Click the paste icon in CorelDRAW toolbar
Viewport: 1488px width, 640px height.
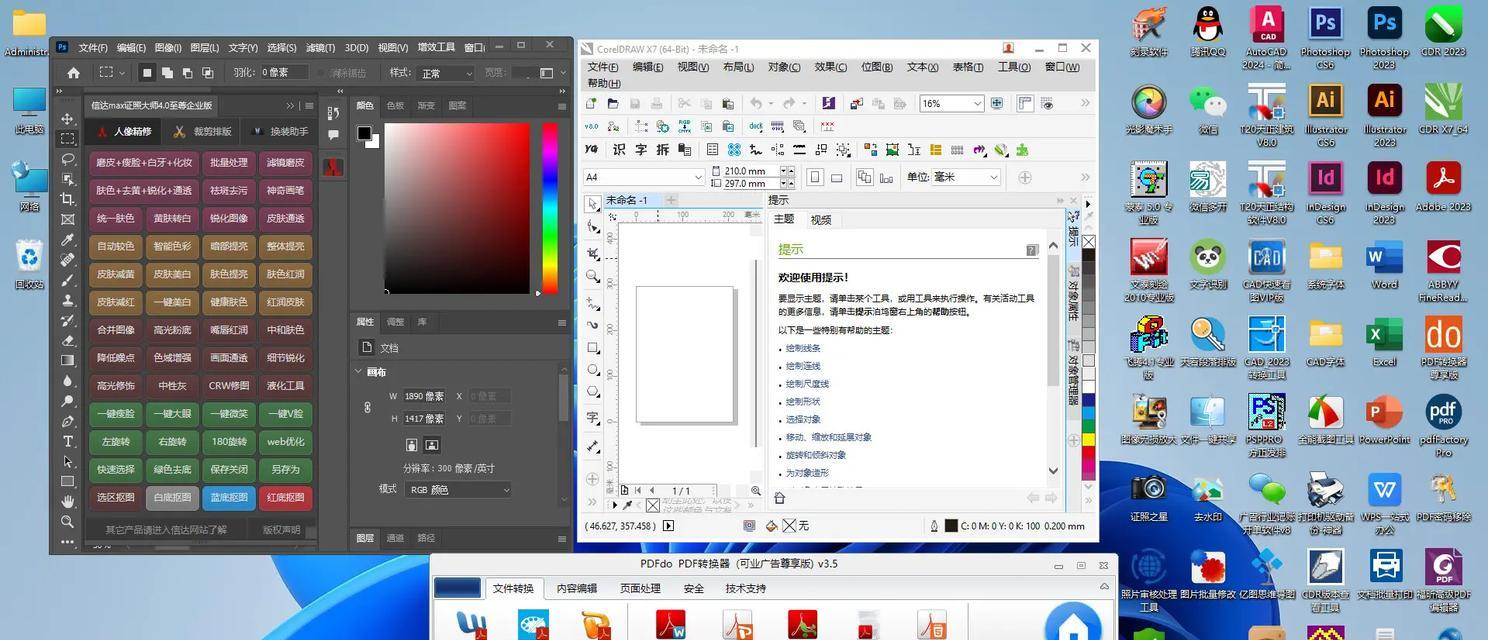point(729,103)
